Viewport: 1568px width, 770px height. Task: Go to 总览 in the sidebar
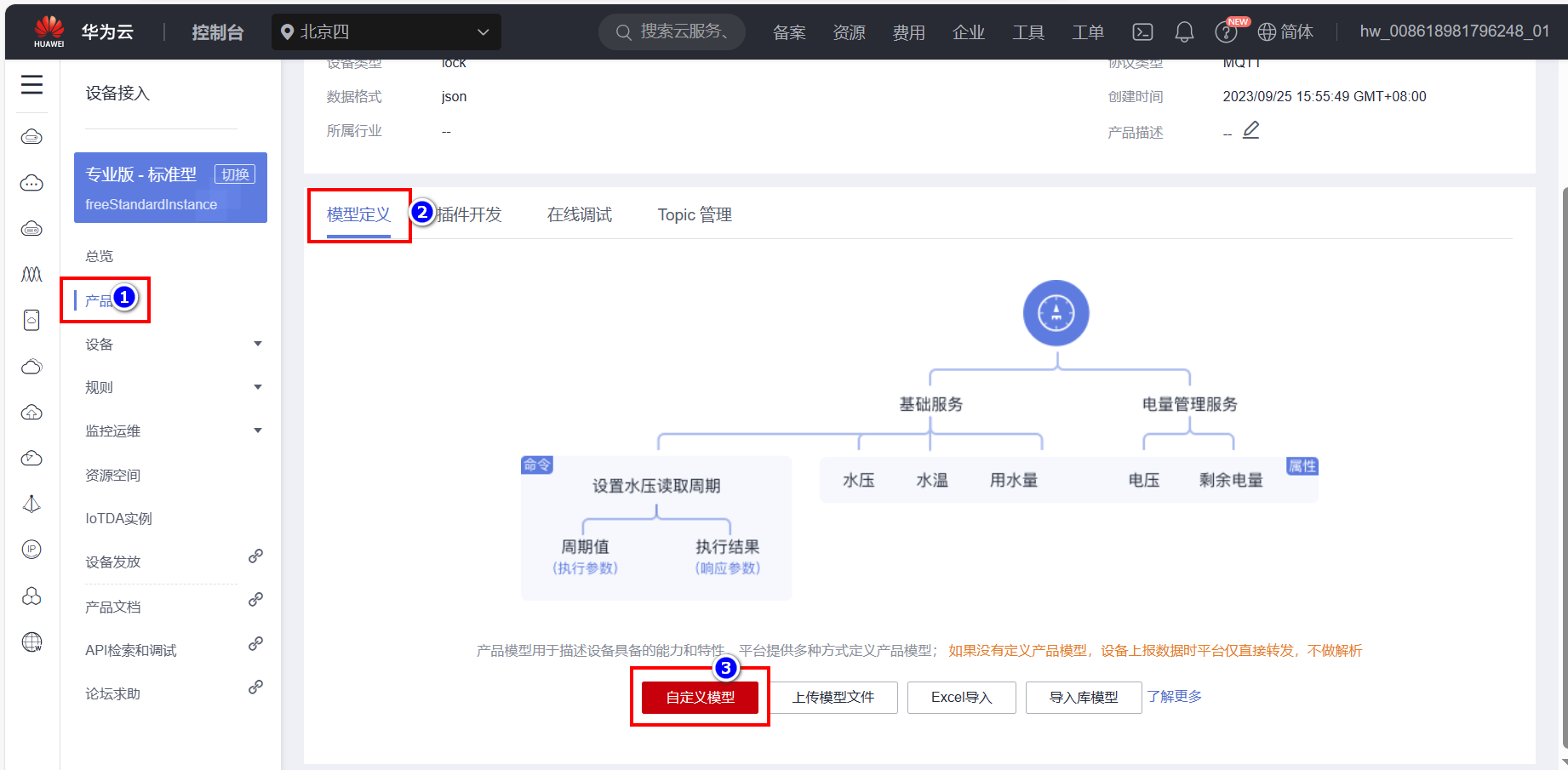tap(99, 256)
